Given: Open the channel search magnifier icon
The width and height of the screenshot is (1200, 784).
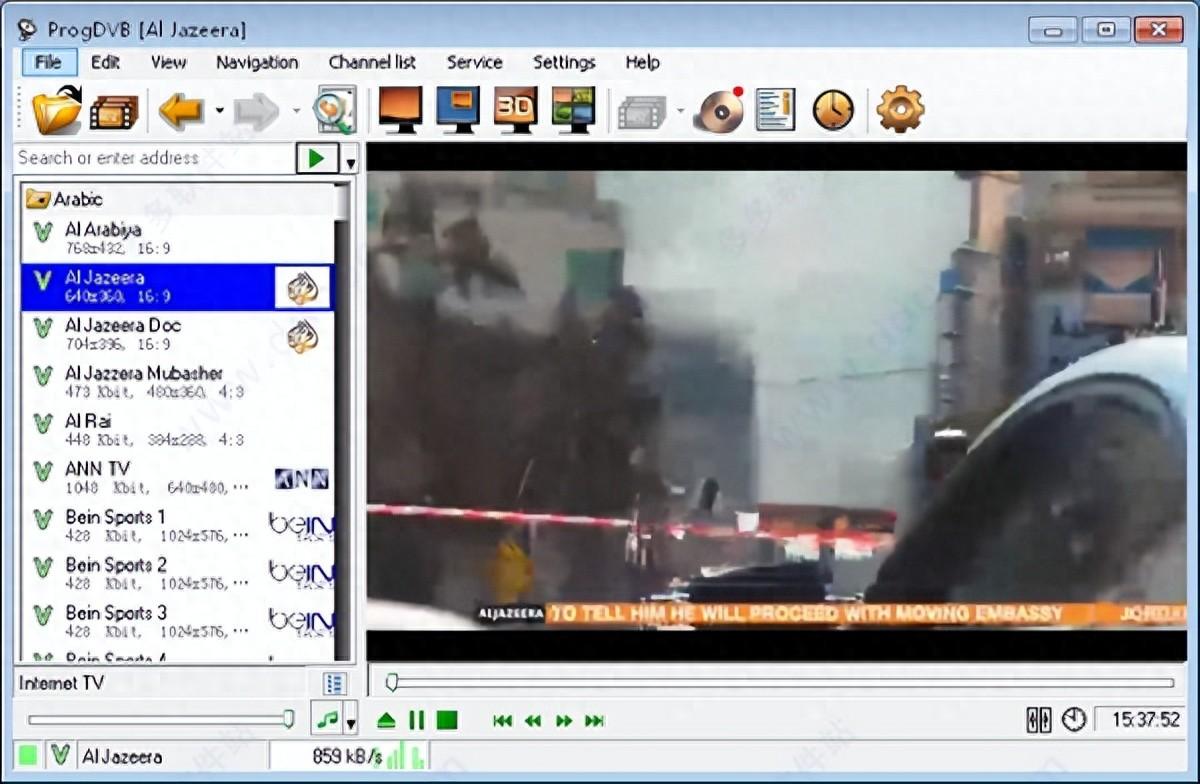Looking at the screenshot, I should click(x=334, y=110).
